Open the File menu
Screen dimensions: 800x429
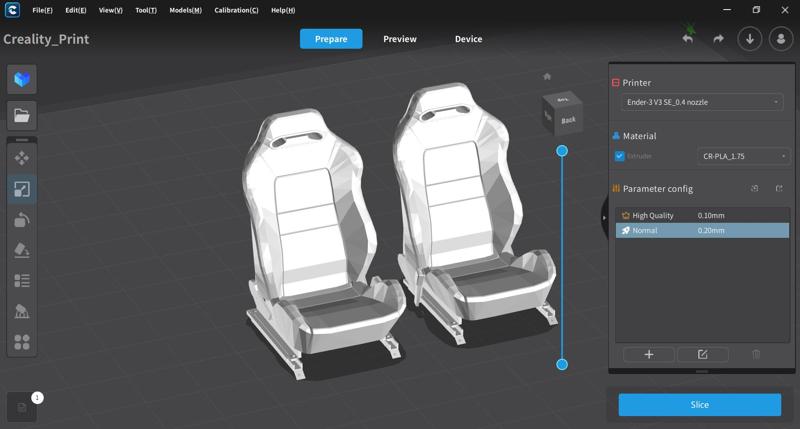coord(42,10)
